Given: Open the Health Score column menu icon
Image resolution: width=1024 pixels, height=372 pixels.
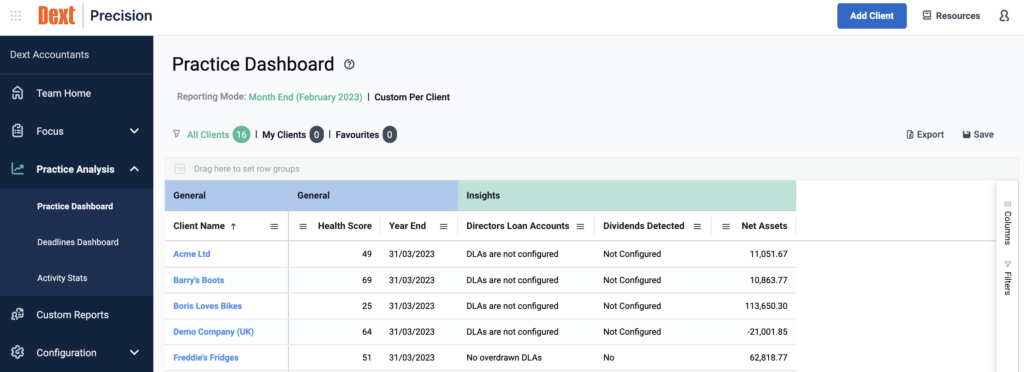Looking at the screenshot, I should point(303,226).
